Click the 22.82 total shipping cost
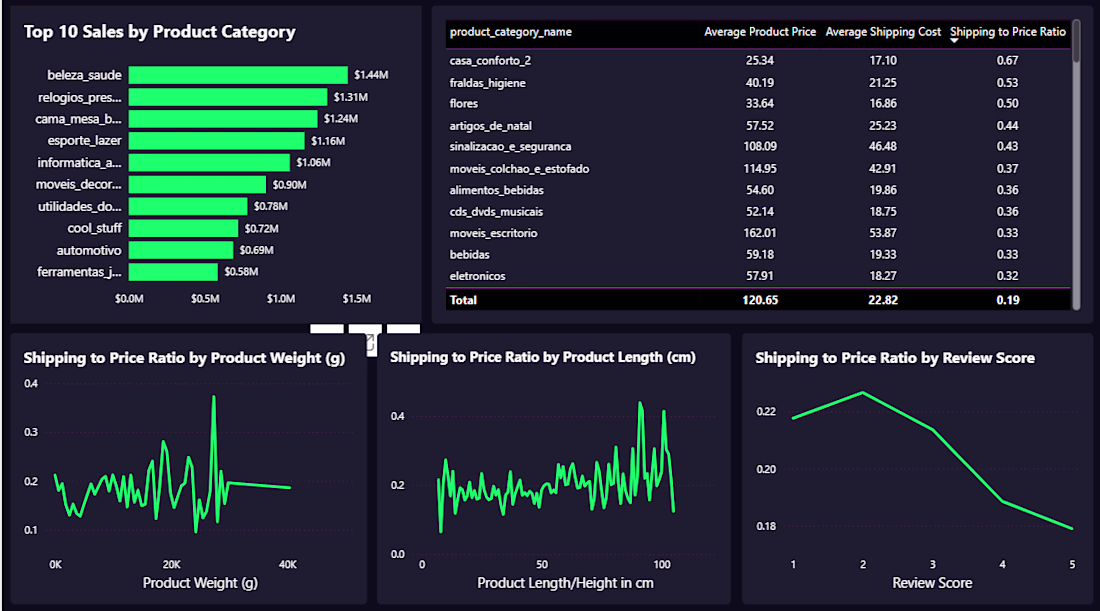This screenshot has height=611, width=1100. pos(883,300)
